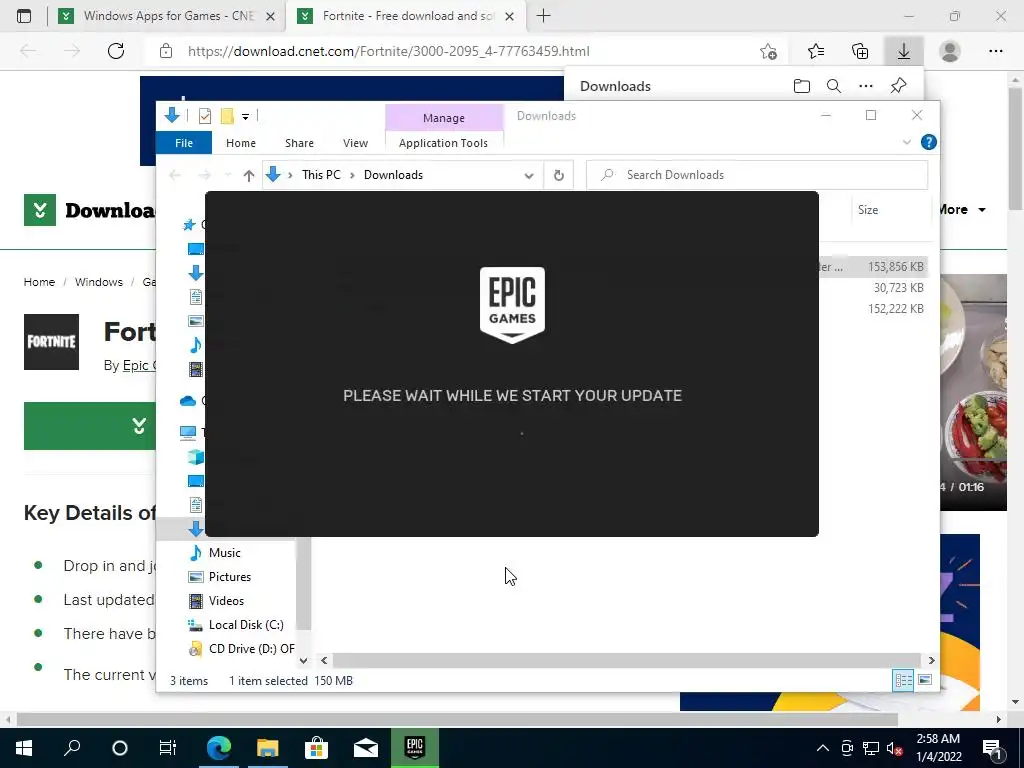Open Microsoft Edge from the taskbar

coord(219,748)
